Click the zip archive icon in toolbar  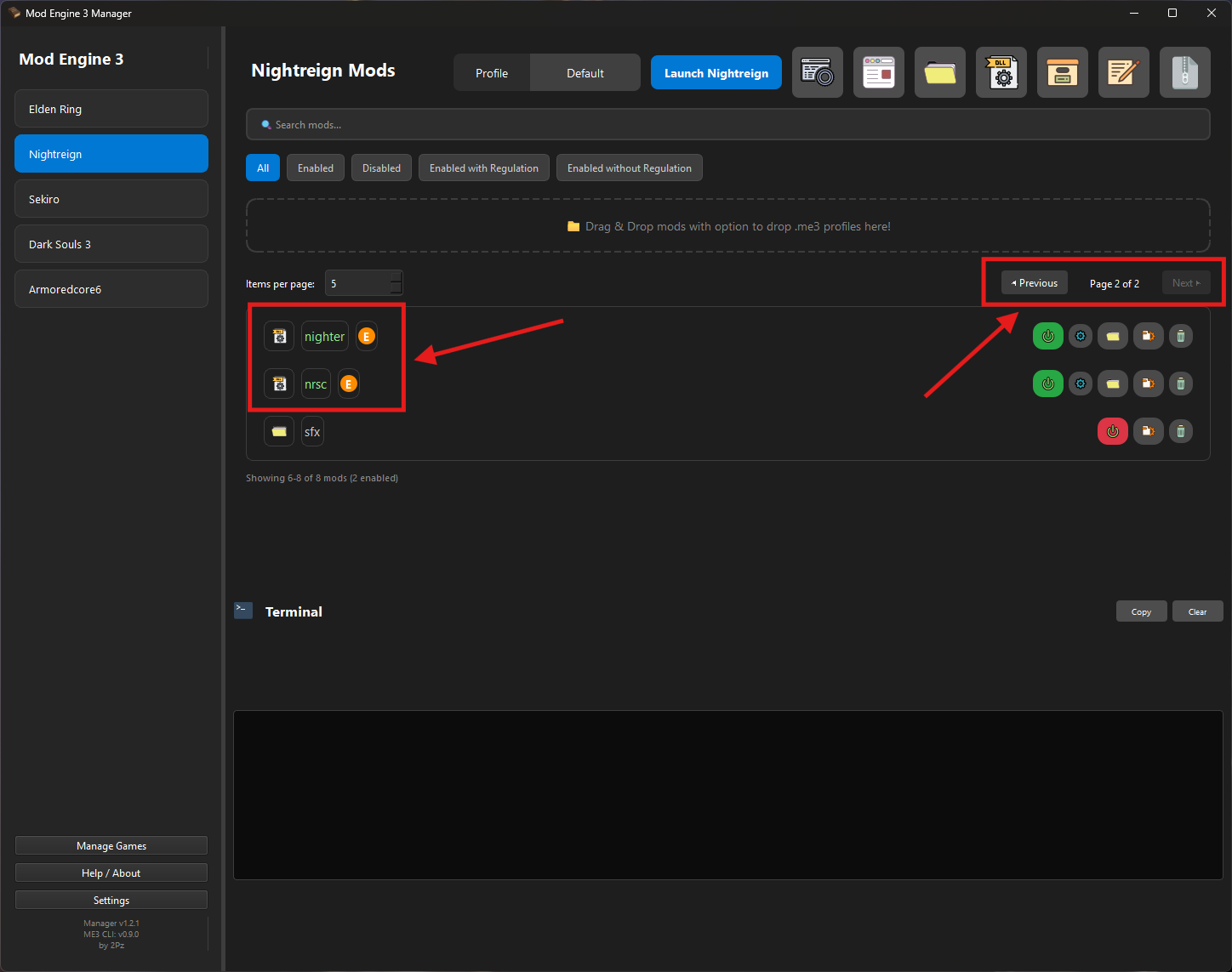(x=1185, y=72)
